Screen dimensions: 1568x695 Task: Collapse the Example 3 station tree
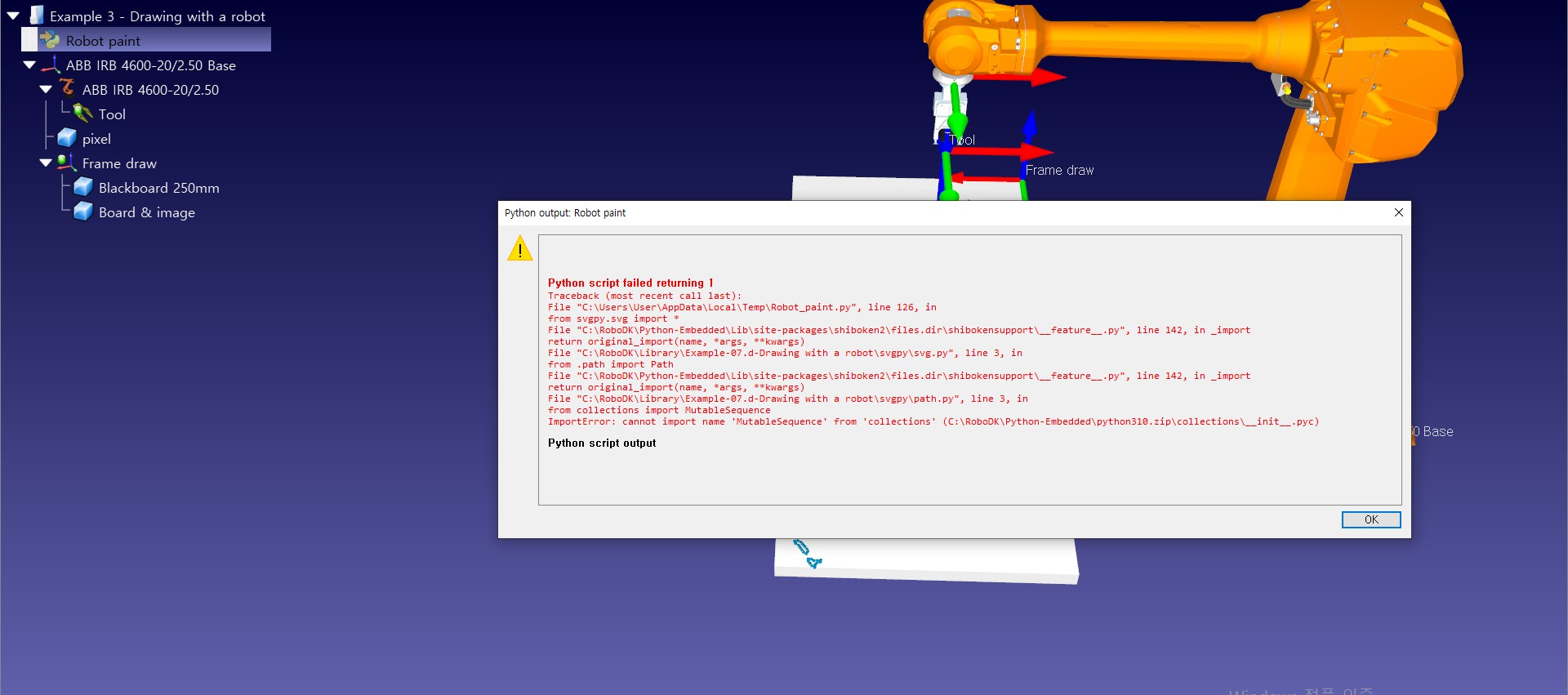click(13, 16)
